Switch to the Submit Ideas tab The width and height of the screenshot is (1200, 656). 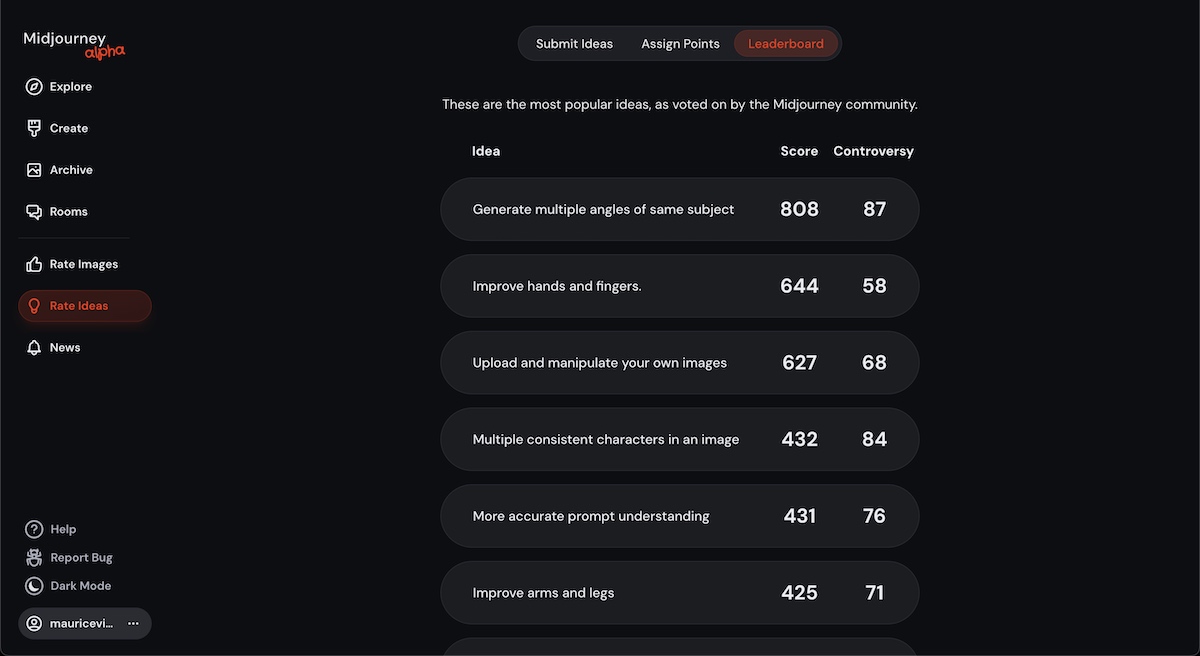[x=574, y=44]
